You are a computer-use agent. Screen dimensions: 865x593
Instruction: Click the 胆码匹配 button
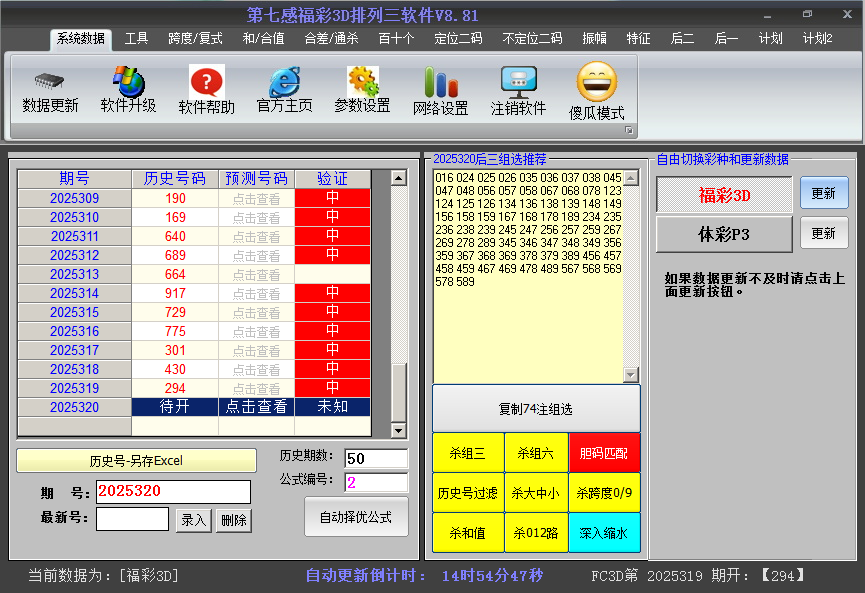(x=605, y=452)
